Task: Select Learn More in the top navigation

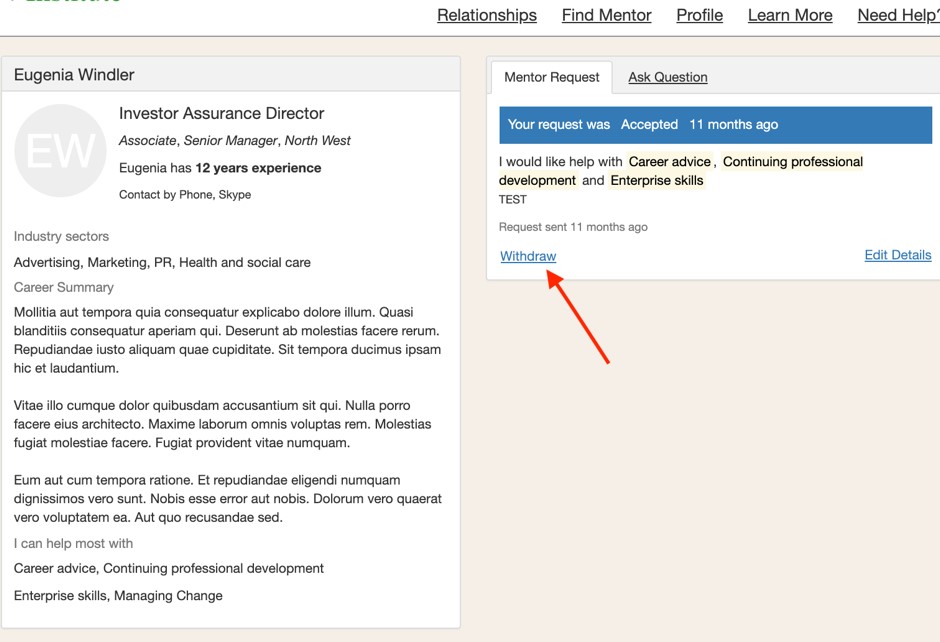Action: [790, 15]
